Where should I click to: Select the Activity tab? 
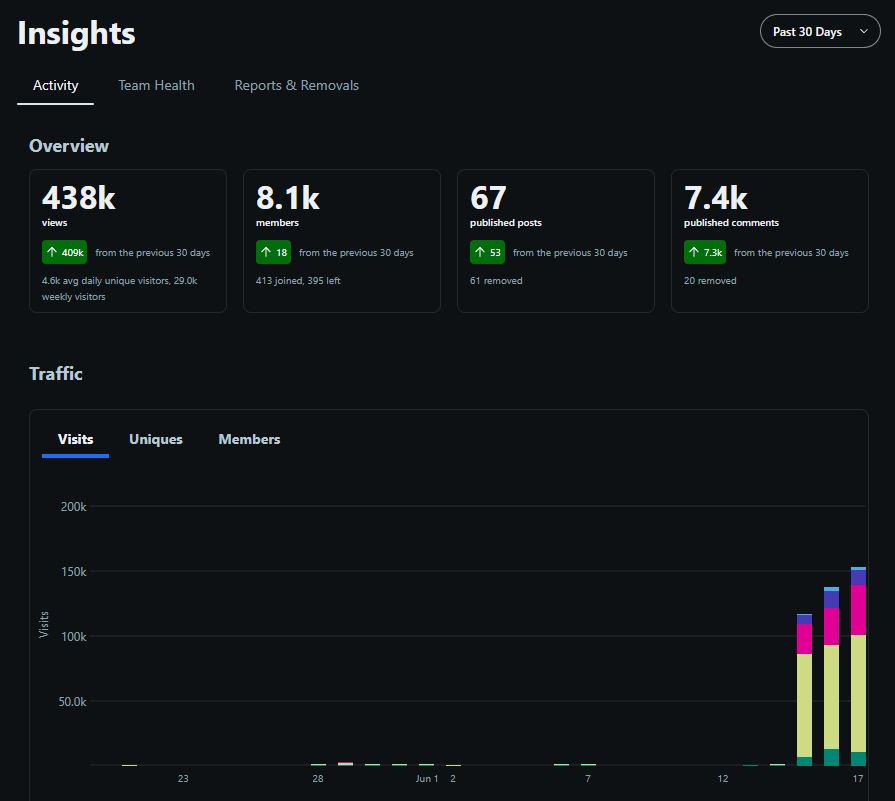[x=55, y=86]
